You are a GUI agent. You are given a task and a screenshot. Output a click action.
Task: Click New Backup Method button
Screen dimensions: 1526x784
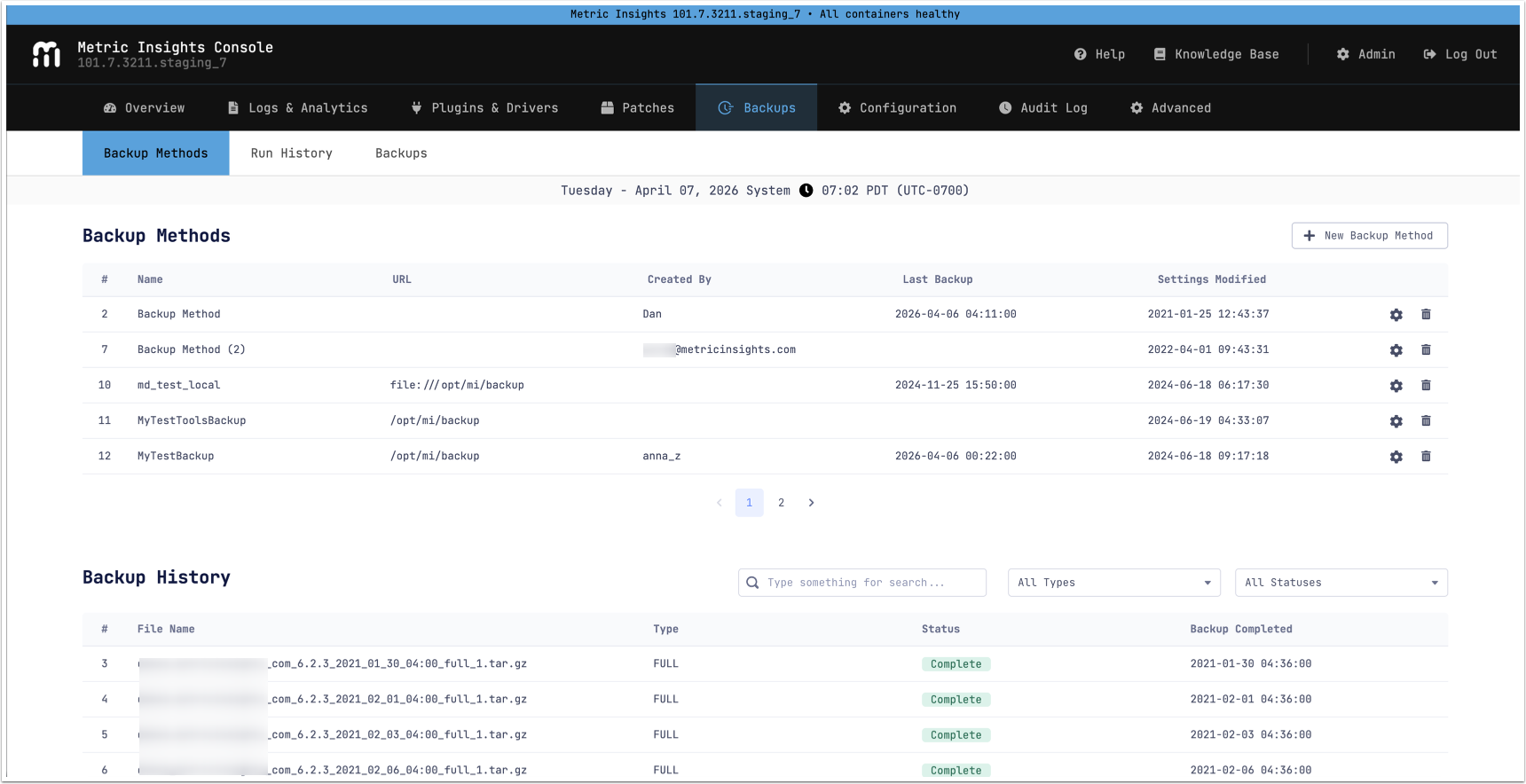(1369, 236)
